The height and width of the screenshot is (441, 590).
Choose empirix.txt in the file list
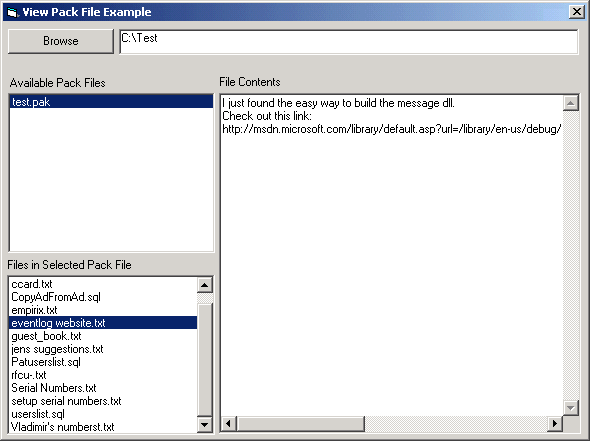coord(103,310)
